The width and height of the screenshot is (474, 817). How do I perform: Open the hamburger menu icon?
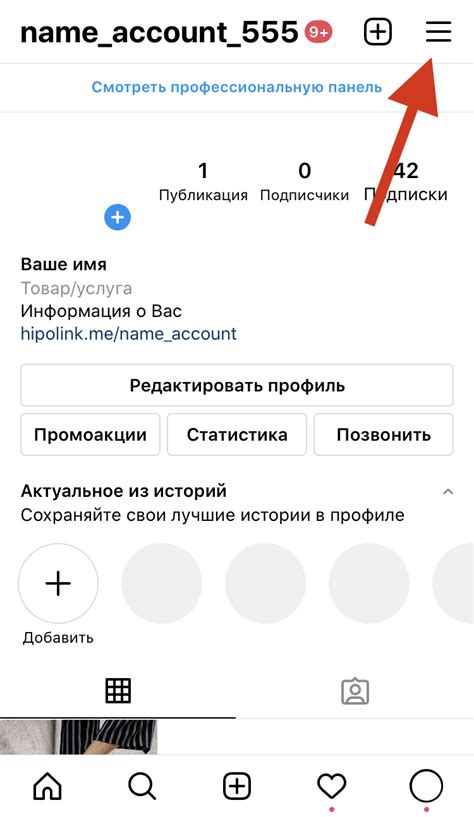438,32
